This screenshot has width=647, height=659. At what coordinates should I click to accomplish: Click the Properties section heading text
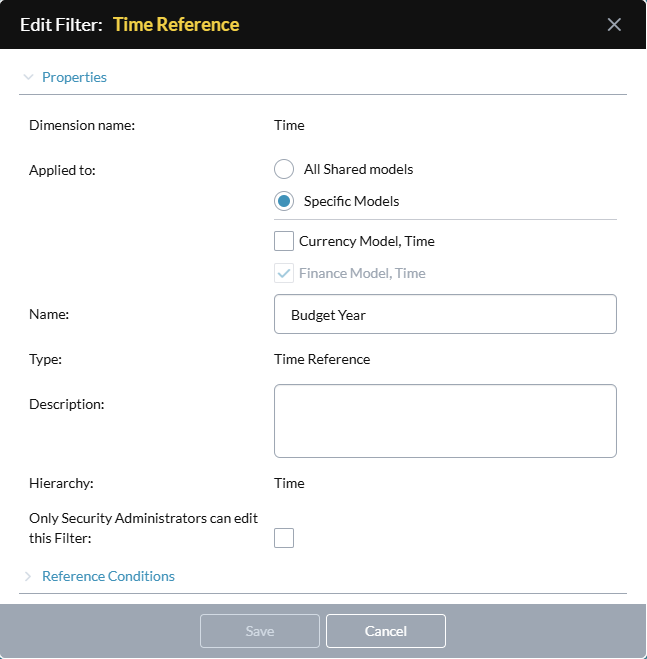click(x=74, y=77)
